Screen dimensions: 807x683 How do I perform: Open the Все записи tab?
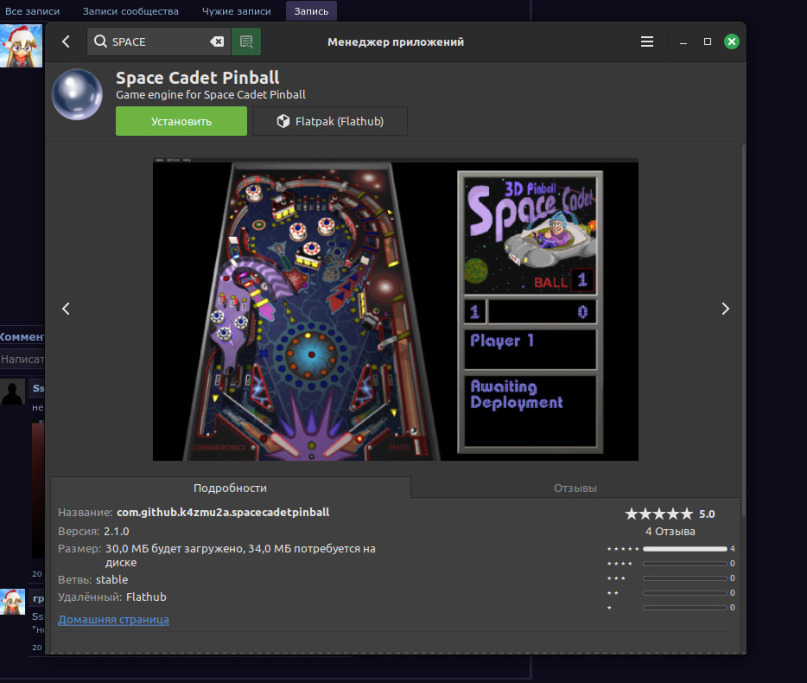32,11
